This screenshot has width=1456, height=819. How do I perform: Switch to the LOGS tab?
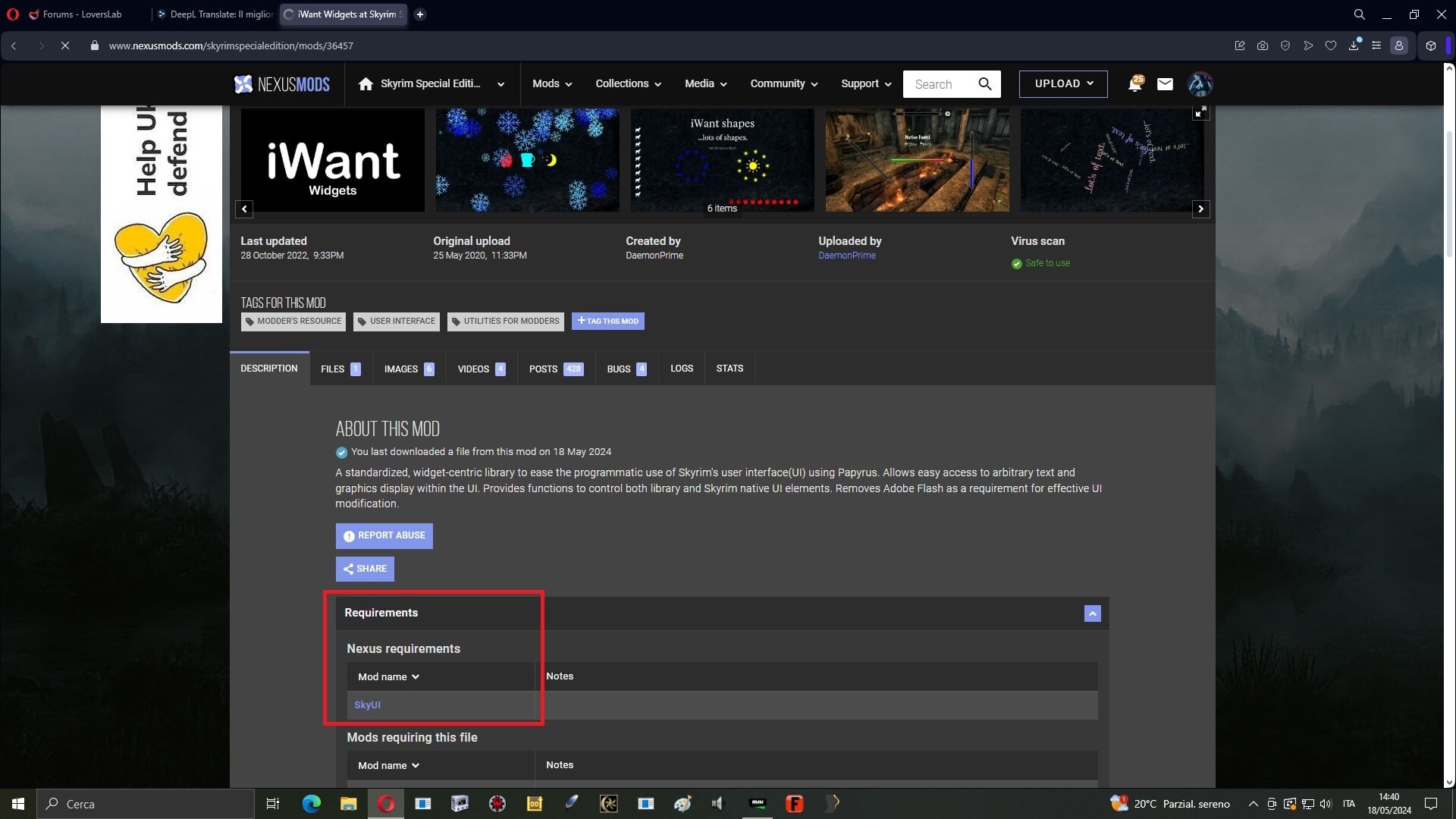click(x=682, y=369)
